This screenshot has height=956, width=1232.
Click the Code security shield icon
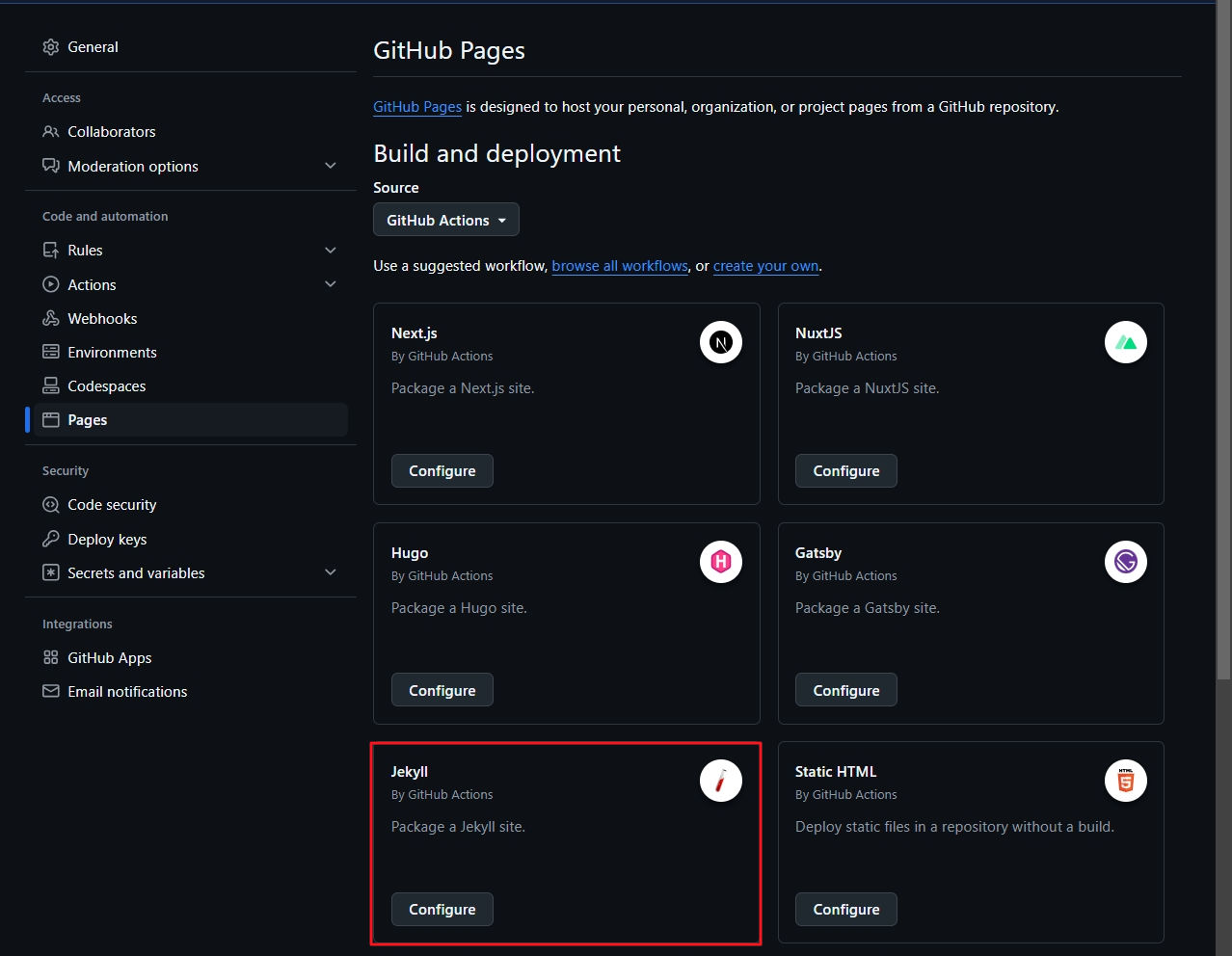pyautogui.click(x=51, y=505)
